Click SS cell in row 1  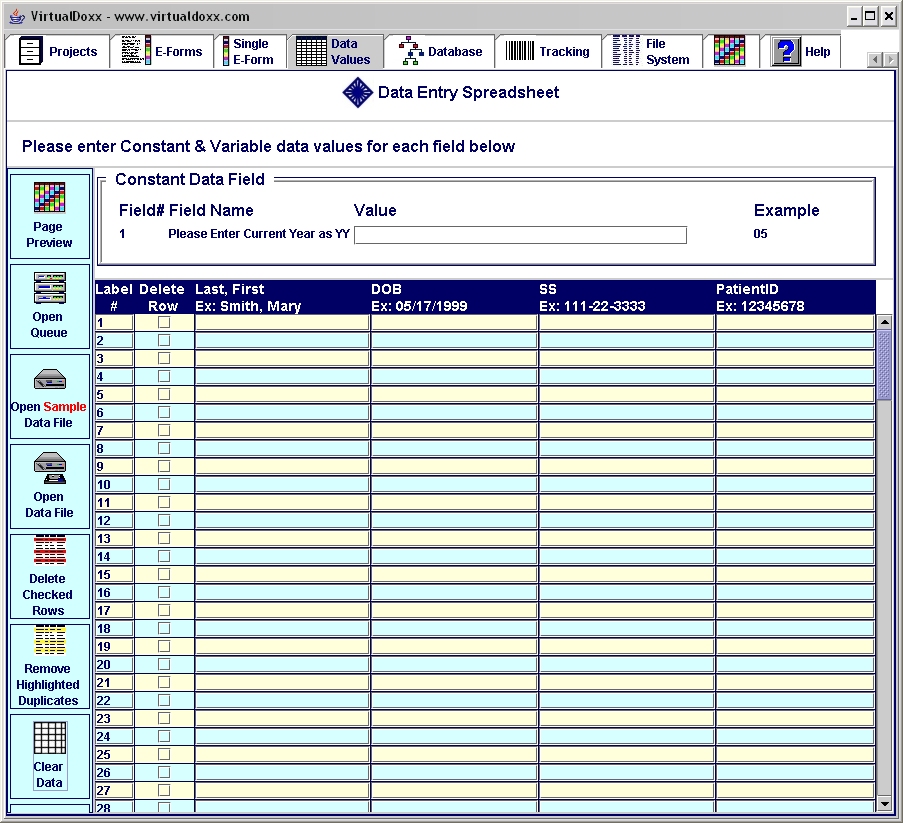[x=627, y=323]
